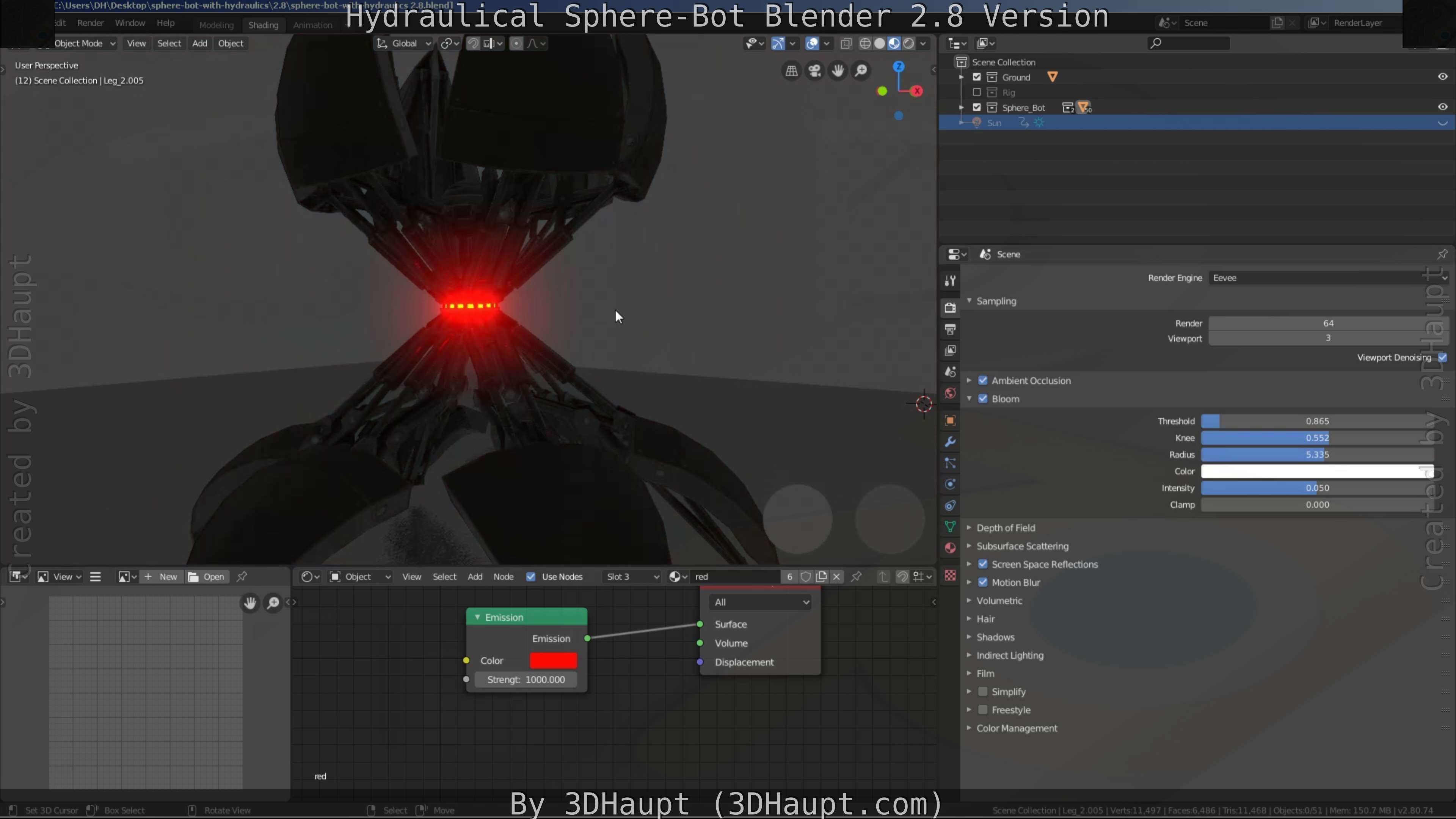Viewport: 1456px width, 819px height.
Task: Hide the Sphere_Bot collection with eye icon
Action: 1442,107
